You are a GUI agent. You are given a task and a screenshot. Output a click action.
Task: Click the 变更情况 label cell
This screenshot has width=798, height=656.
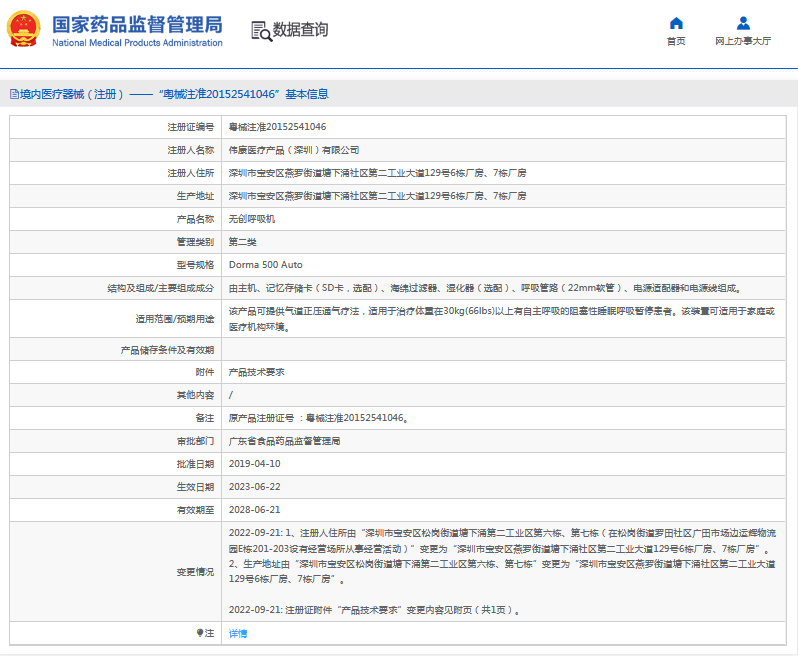tap(116, 572)
